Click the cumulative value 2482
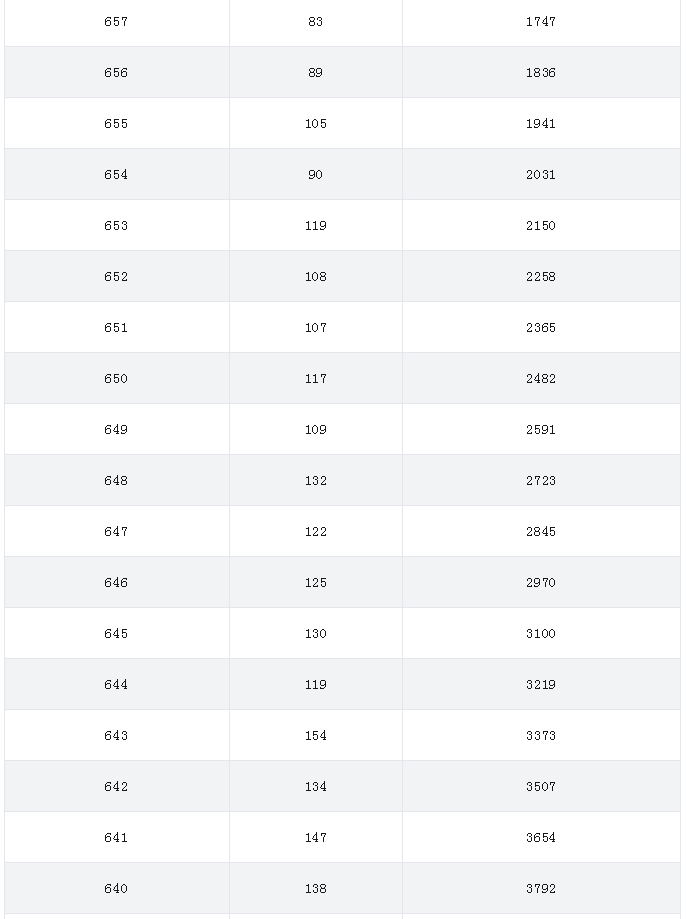This screenshot has height=919, width=686. tap(541, 379)
